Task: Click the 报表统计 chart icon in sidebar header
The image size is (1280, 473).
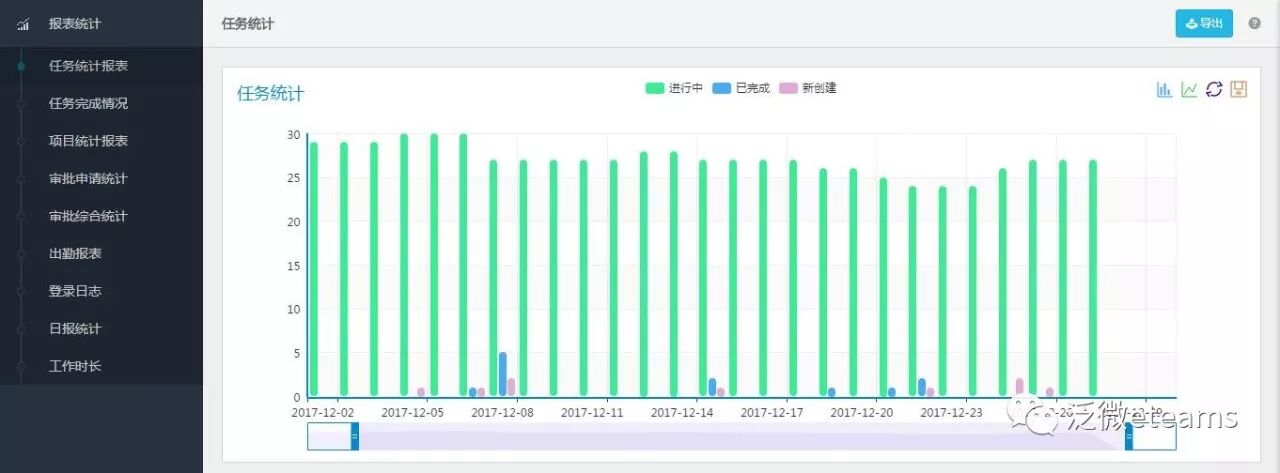Action: (x=23, y=24)
